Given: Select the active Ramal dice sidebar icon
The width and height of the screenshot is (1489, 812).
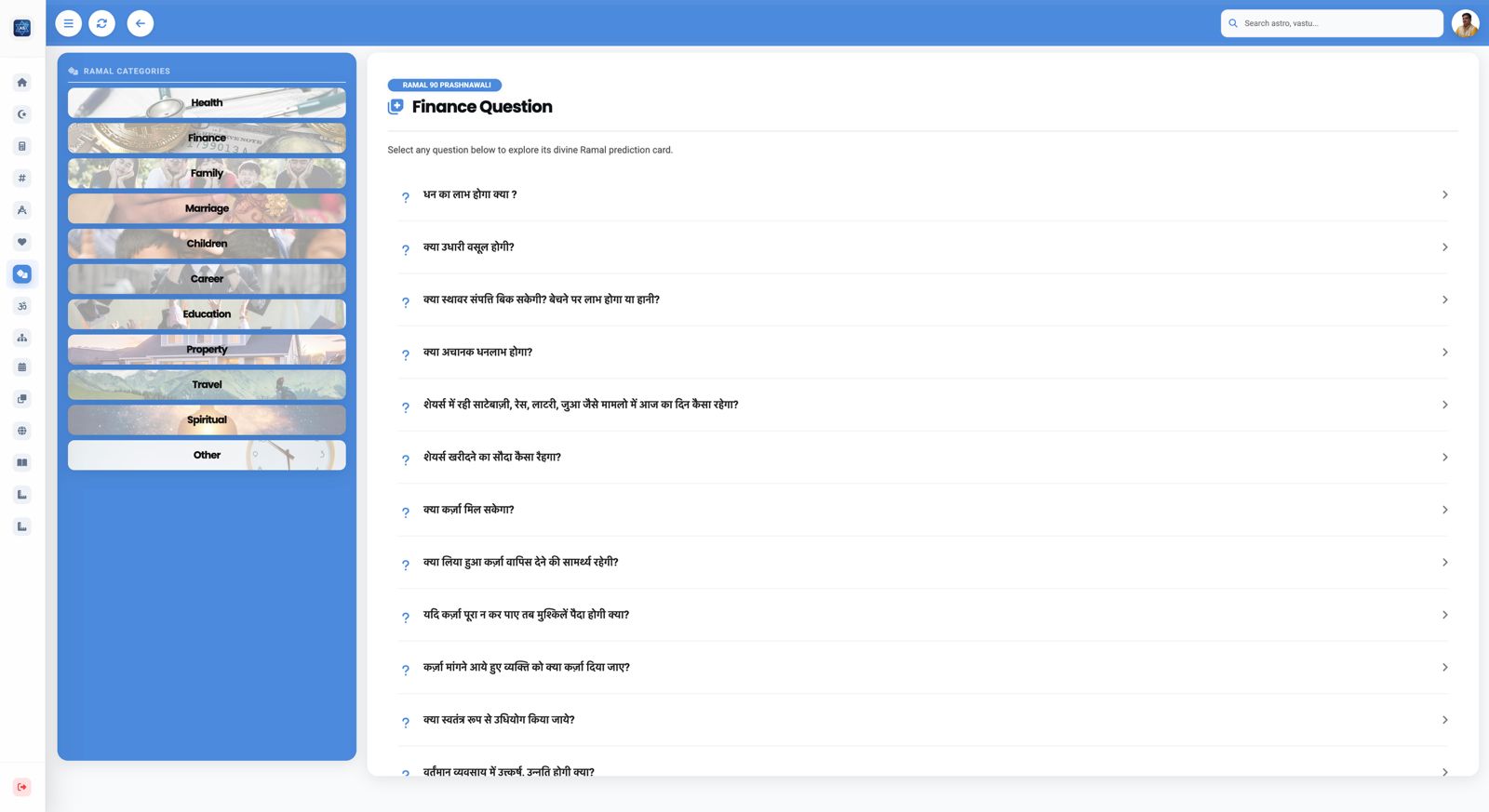Looking at the screenshot, I should tap(22, 273).
